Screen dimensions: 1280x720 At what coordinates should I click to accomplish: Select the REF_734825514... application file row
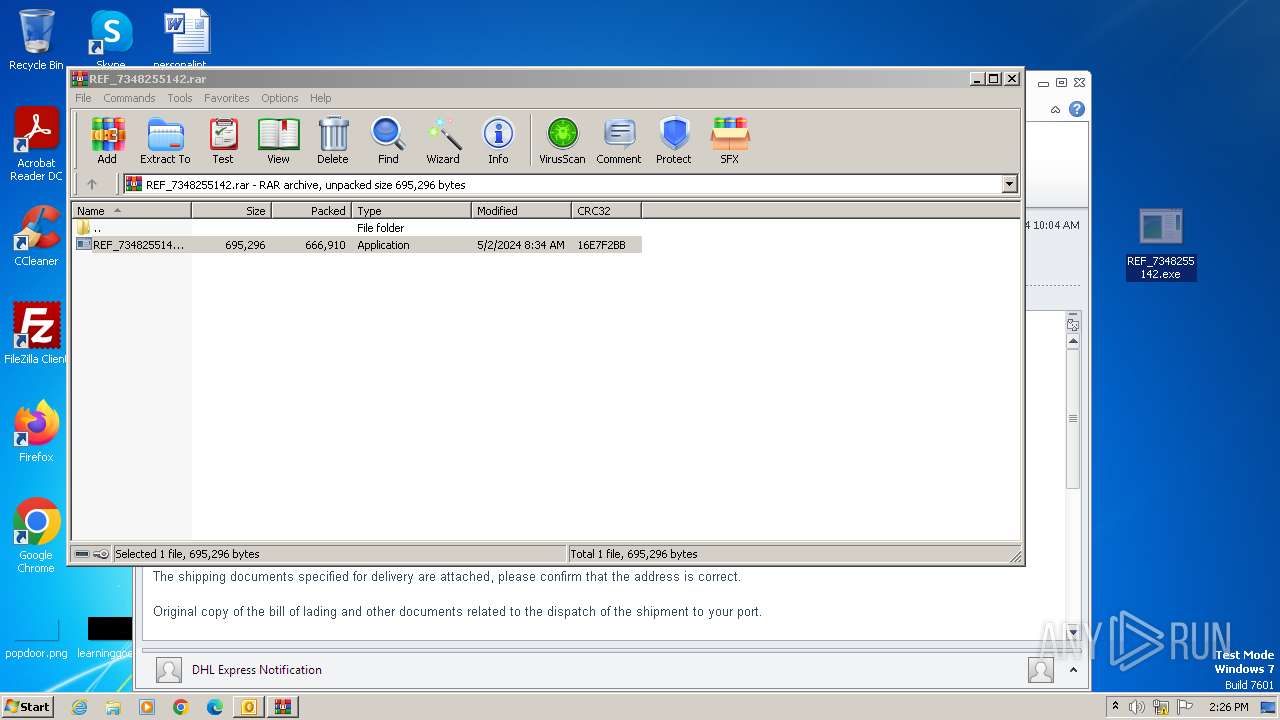coord(357,245)
